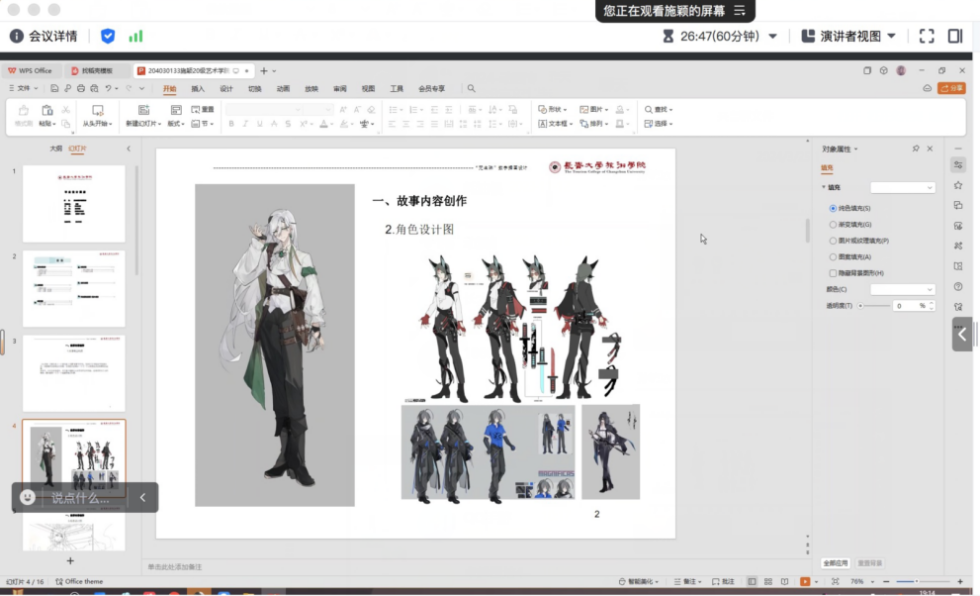Open 会议详情 meeting details
Viewport: 980px width, 596px height.
tap(44, 36)
